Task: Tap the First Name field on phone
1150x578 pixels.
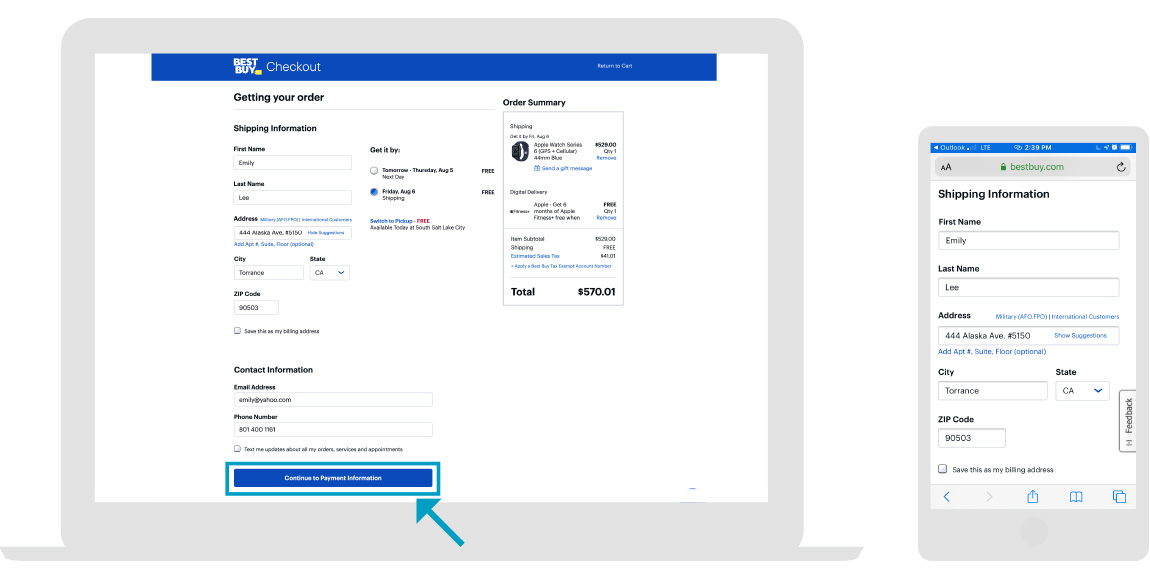Action: [1028, 241]
